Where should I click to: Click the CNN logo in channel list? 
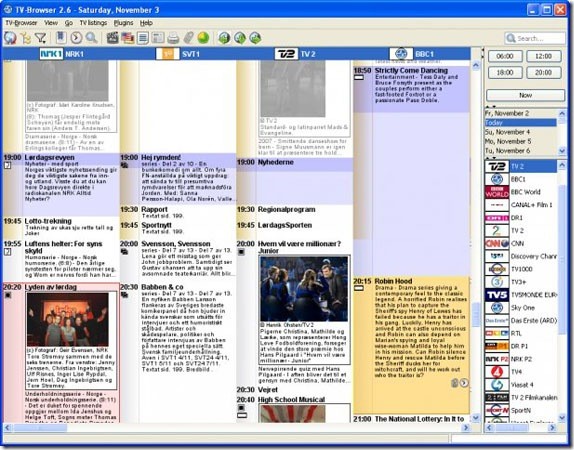tap(497, 243)
